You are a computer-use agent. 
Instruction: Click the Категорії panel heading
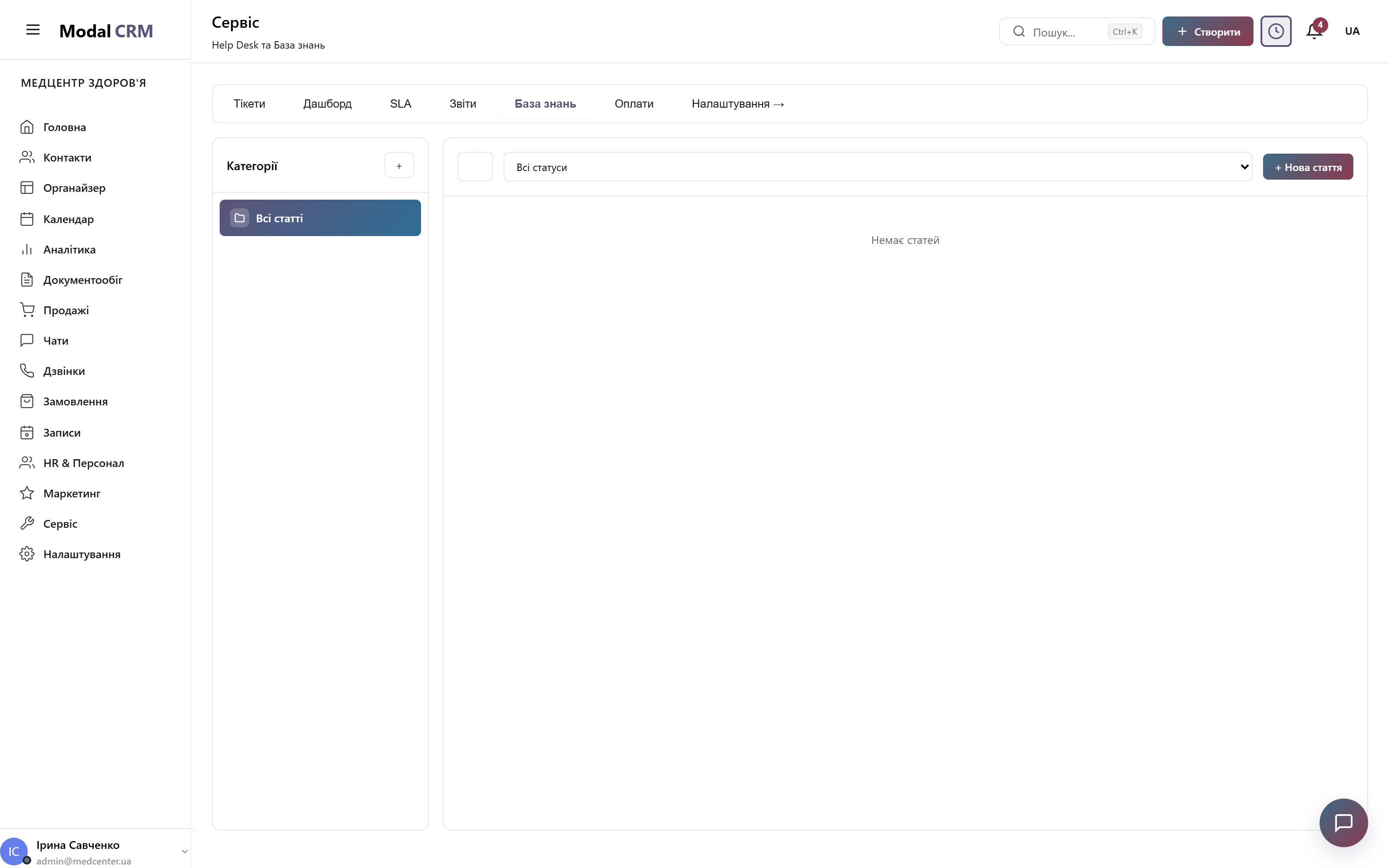[252, 166]
